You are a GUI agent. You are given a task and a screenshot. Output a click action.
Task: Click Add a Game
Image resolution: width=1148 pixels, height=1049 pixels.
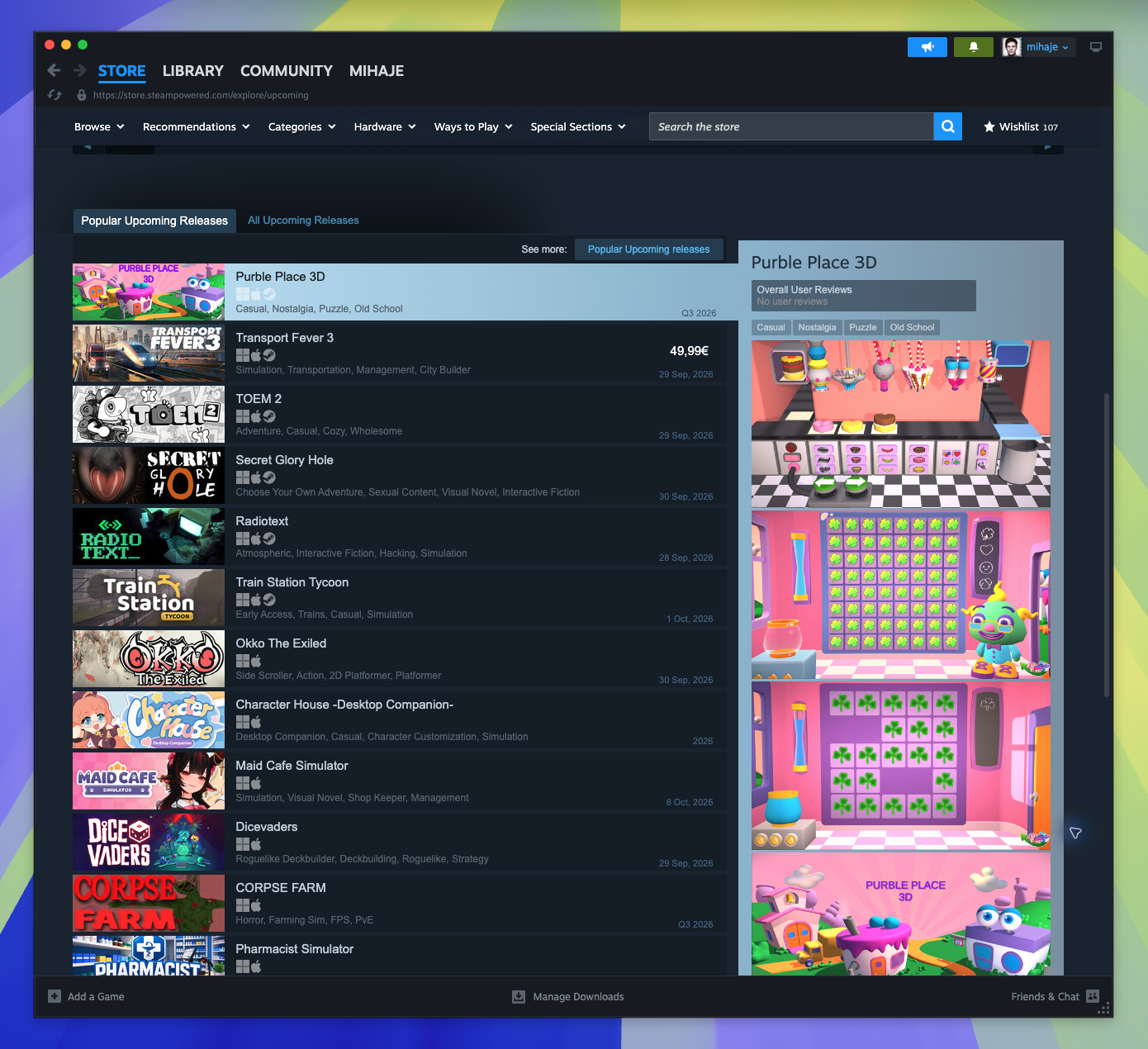[x=87, y=996]
